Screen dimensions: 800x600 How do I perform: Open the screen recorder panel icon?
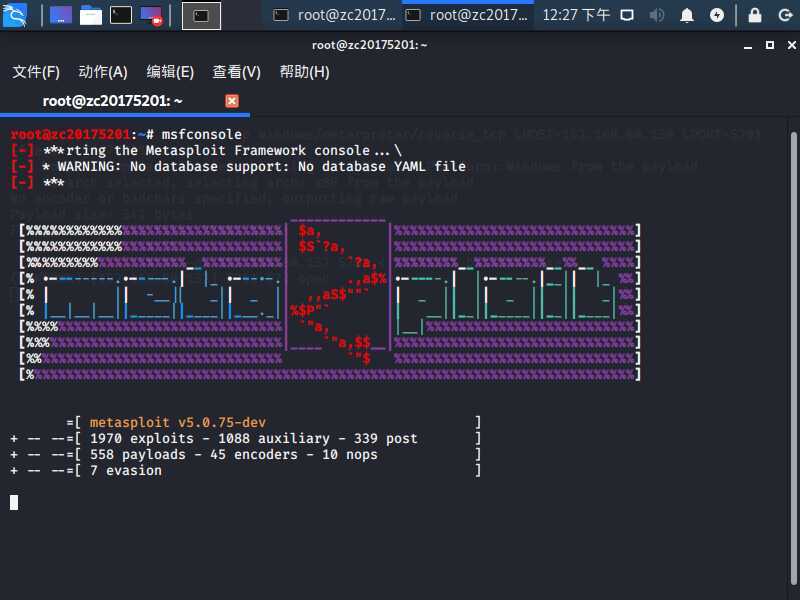coord(151,15)
